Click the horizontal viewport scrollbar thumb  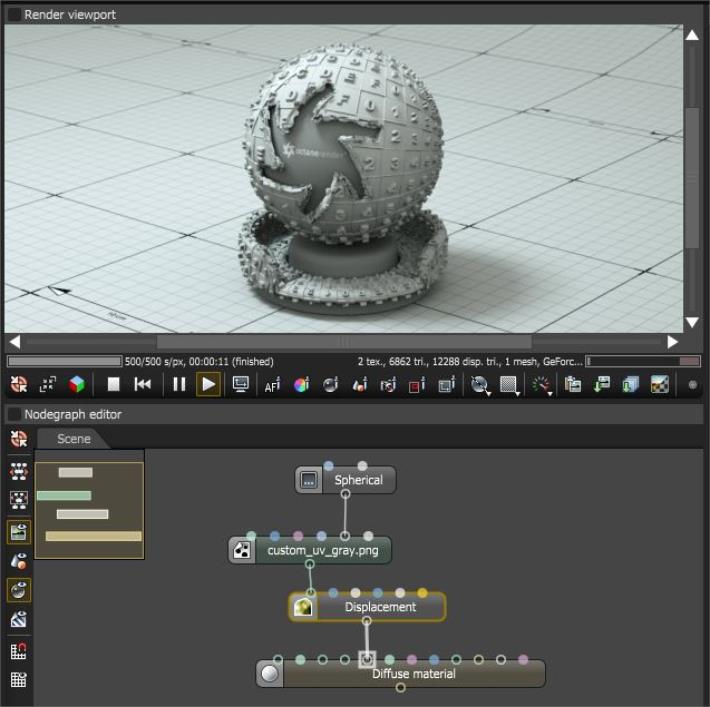click(x=344, y=341)
